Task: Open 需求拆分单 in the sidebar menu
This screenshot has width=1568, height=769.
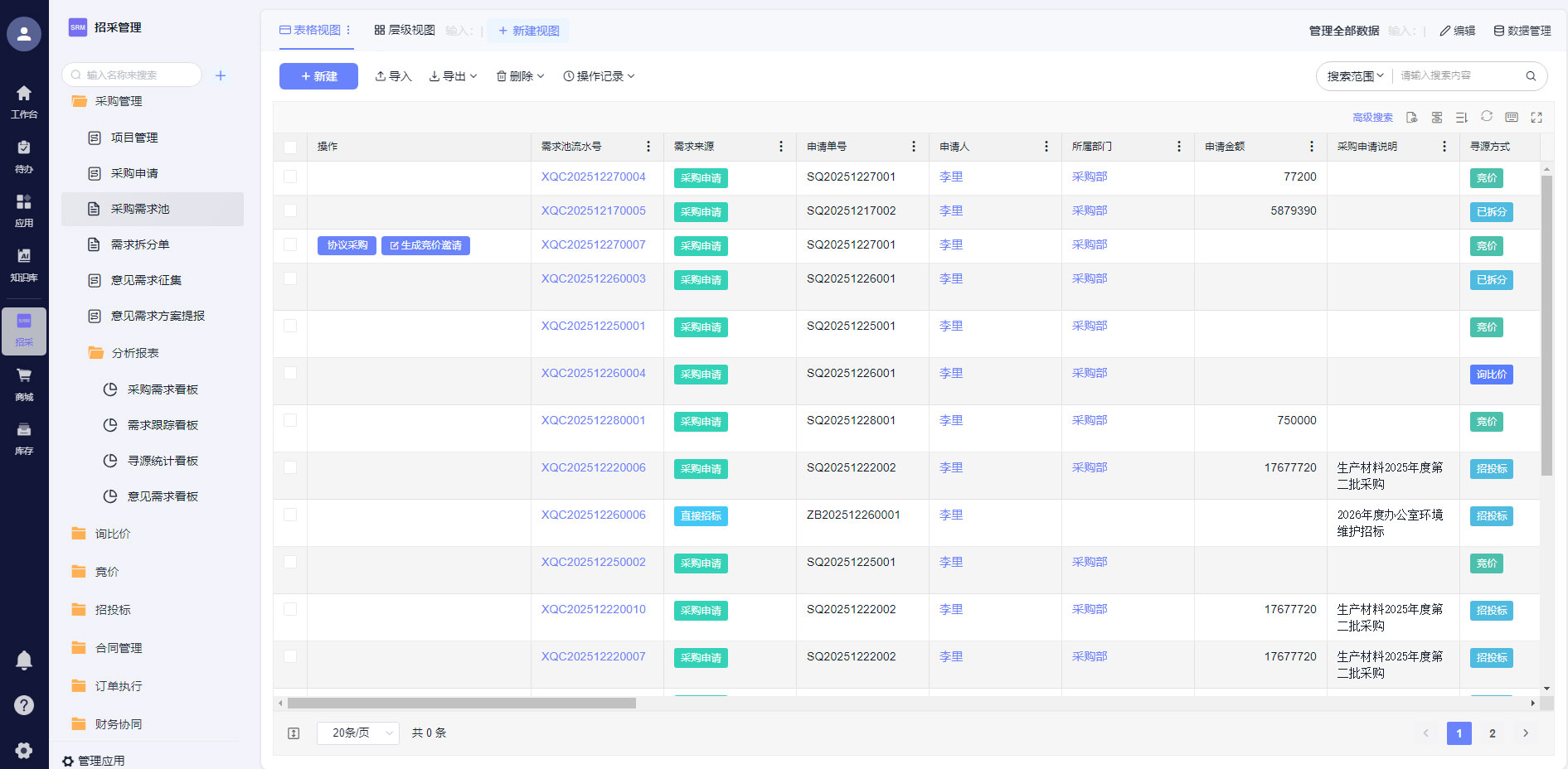Action: tap(139, 244)
